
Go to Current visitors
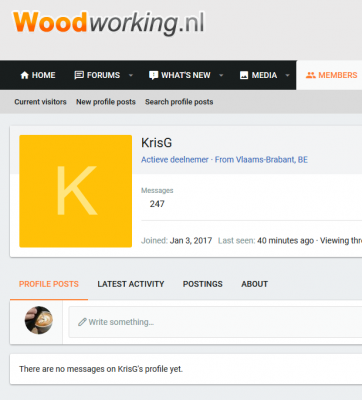pos(40,102)
